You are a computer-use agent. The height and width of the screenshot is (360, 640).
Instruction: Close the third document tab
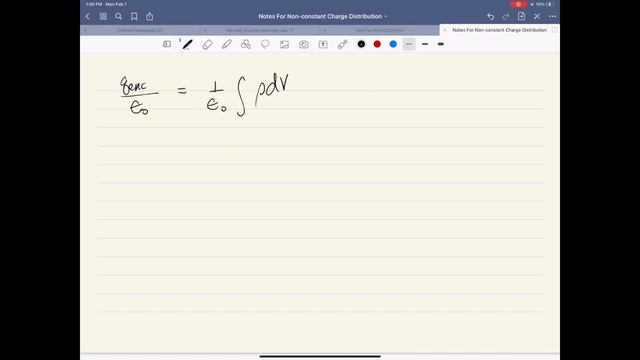pyautogui.click(x=325, y=30)
